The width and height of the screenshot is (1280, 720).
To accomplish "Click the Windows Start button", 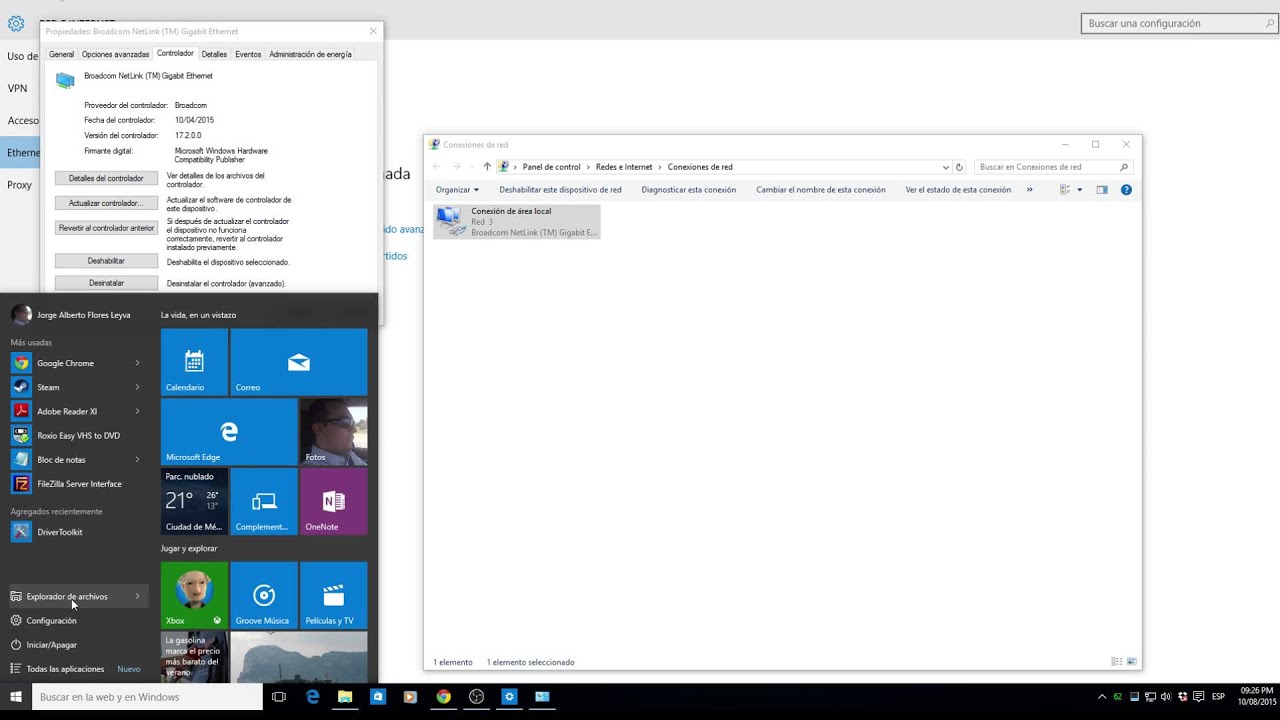I will 16,697.
